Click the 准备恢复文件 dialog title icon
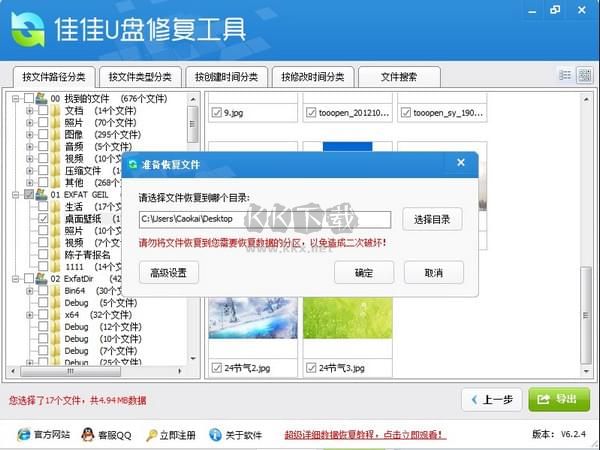This screenshot has height=450, width=600. (133, 165)
